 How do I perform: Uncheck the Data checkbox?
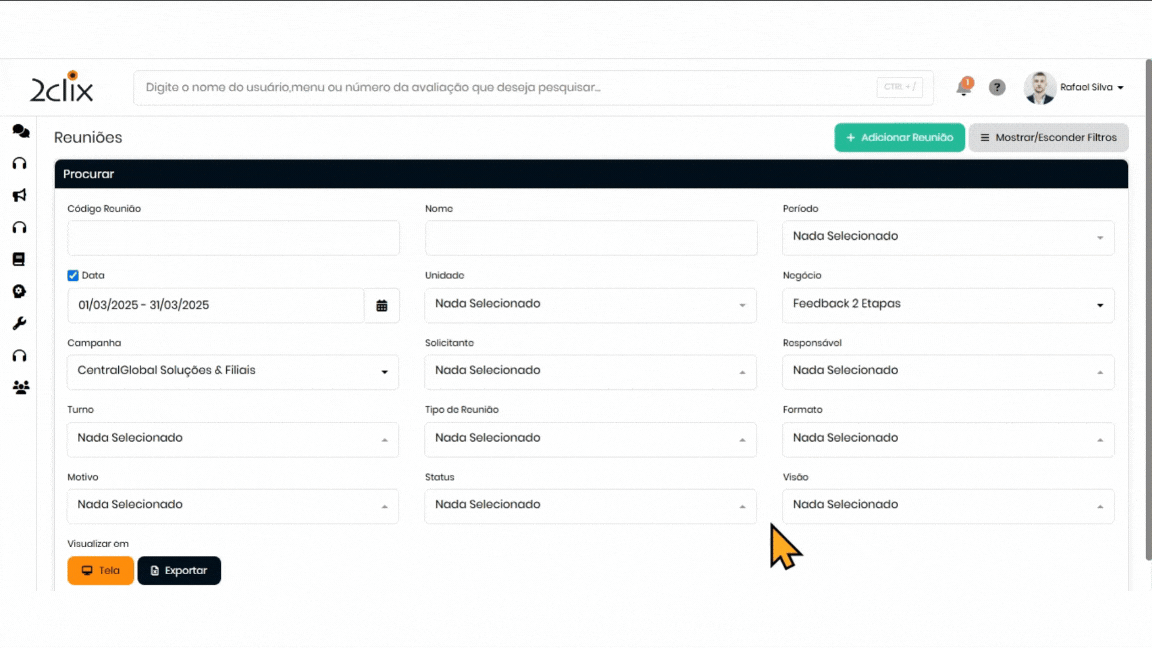click(x=73, y=275)
